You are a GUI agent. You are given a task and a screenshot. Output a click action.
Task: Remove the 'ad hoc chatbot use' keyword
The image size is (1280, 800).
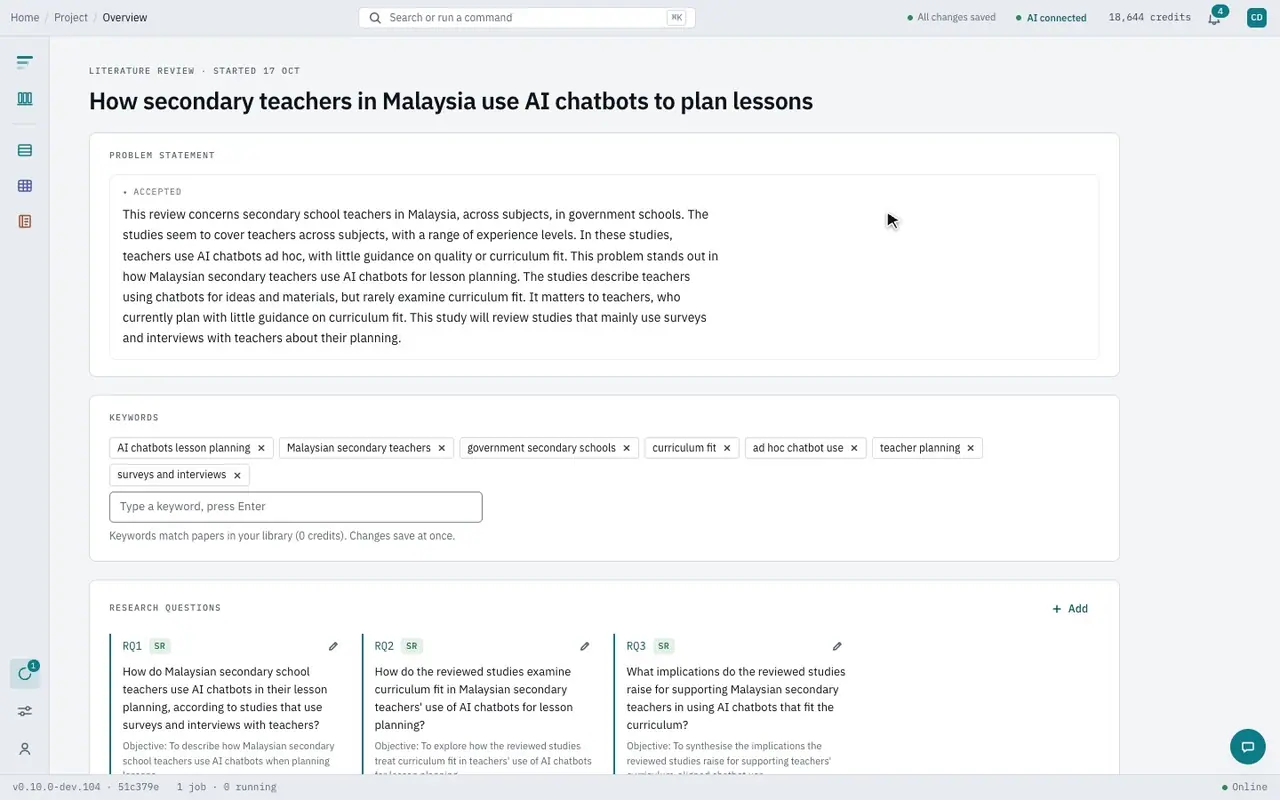[x=854, y=448]
